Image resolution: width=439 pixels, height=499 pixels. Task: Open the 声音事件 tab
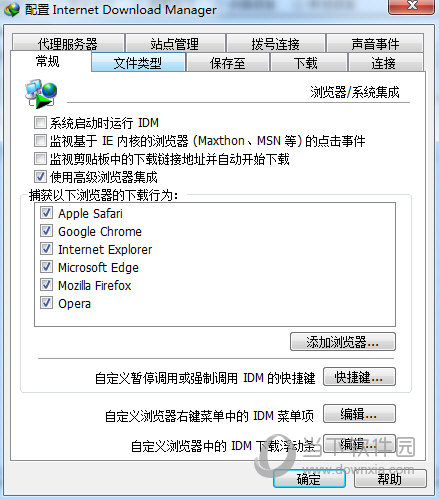[375, 43]
